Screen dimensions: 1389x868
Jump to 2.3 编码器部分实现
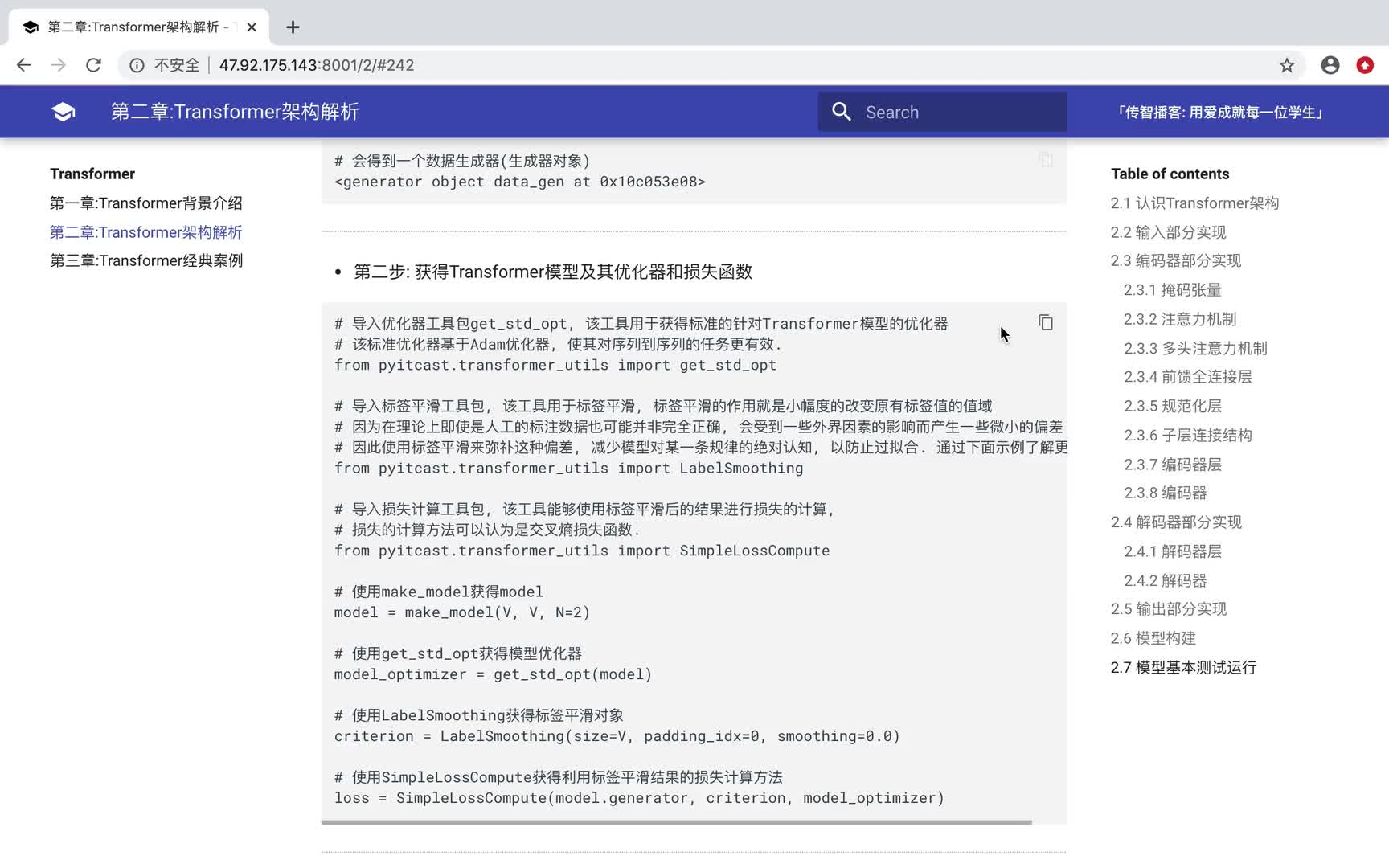point(1176,260)
